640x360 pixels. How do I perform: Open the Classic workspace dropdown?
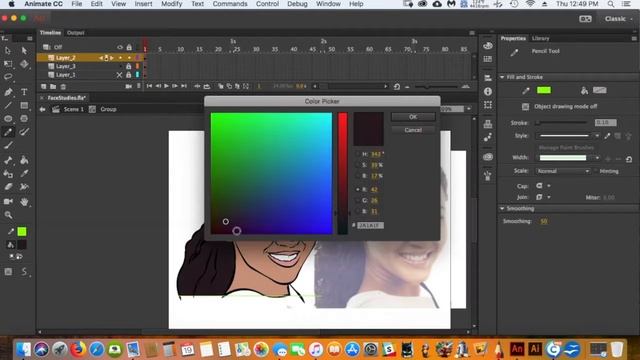tap(618, 19)
